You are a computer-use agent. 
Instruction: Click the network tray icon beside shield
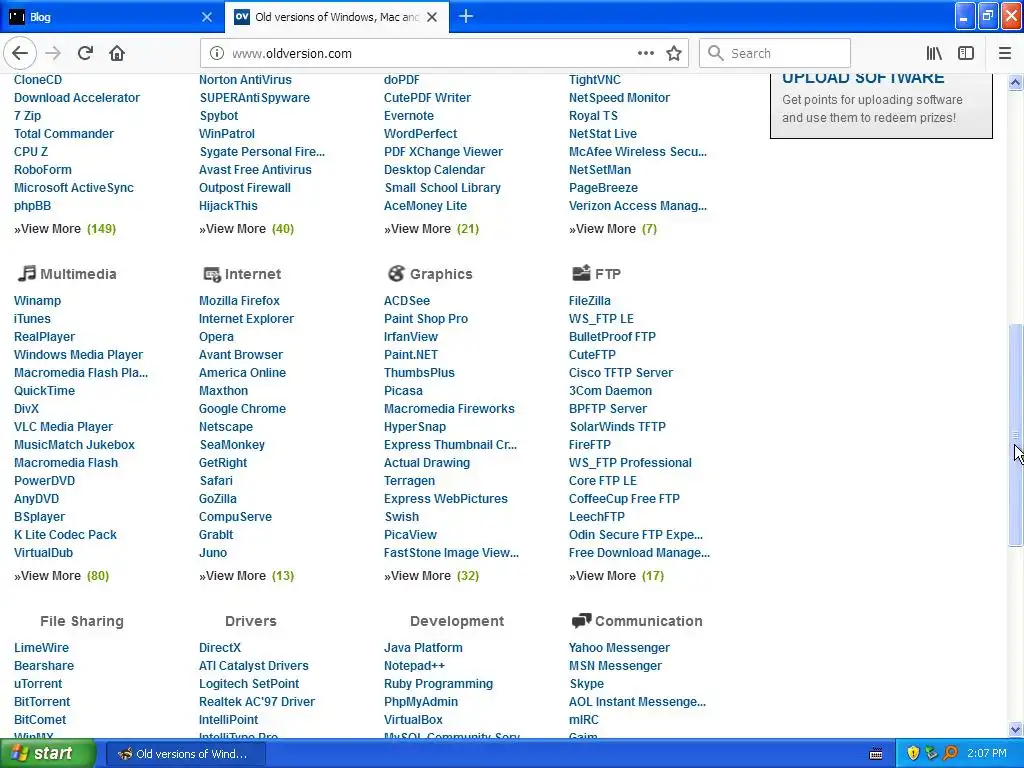point(932,753)
